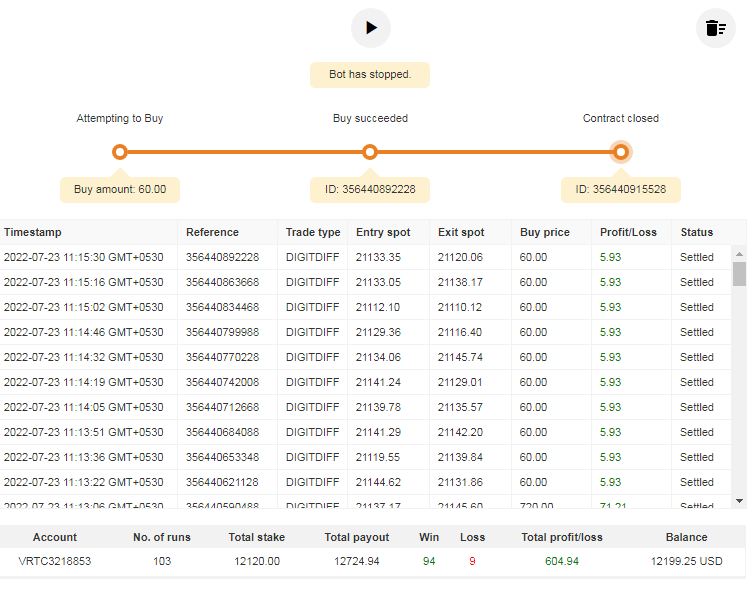This screenshot has width=754, height=589.
Task: Click the clear statistics trash icon
Action: [x=715, y=28]
